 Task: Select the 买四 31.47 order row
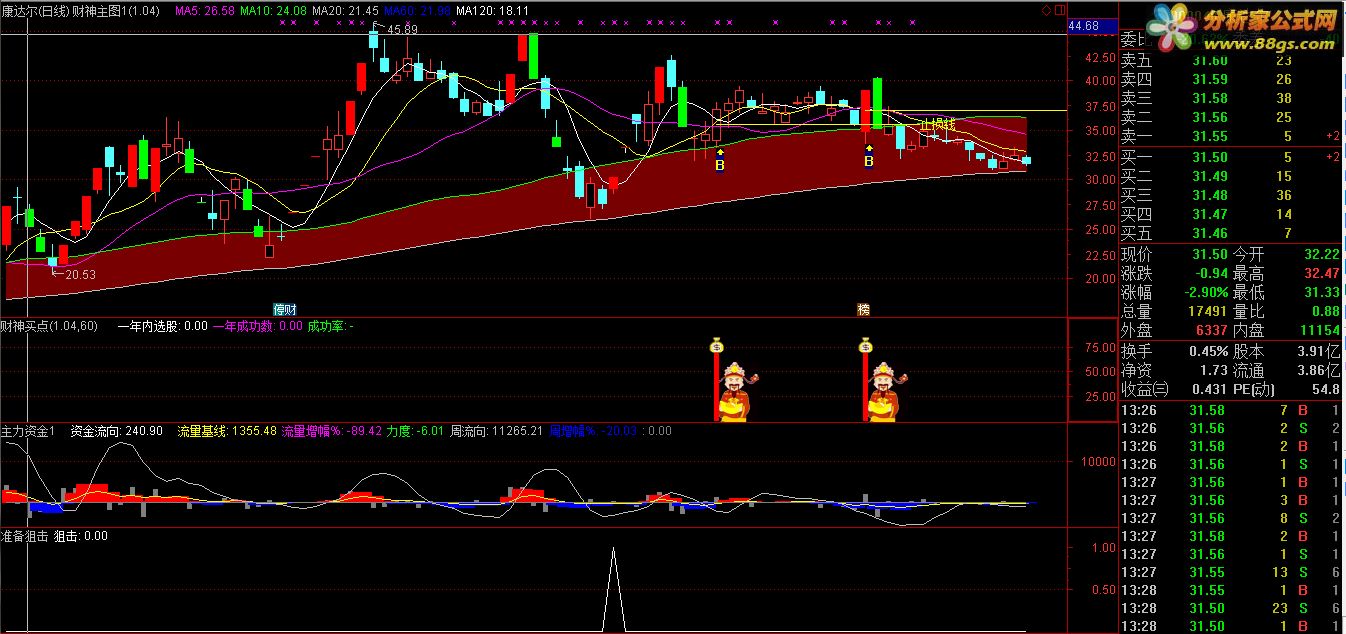click(1232, 214)
